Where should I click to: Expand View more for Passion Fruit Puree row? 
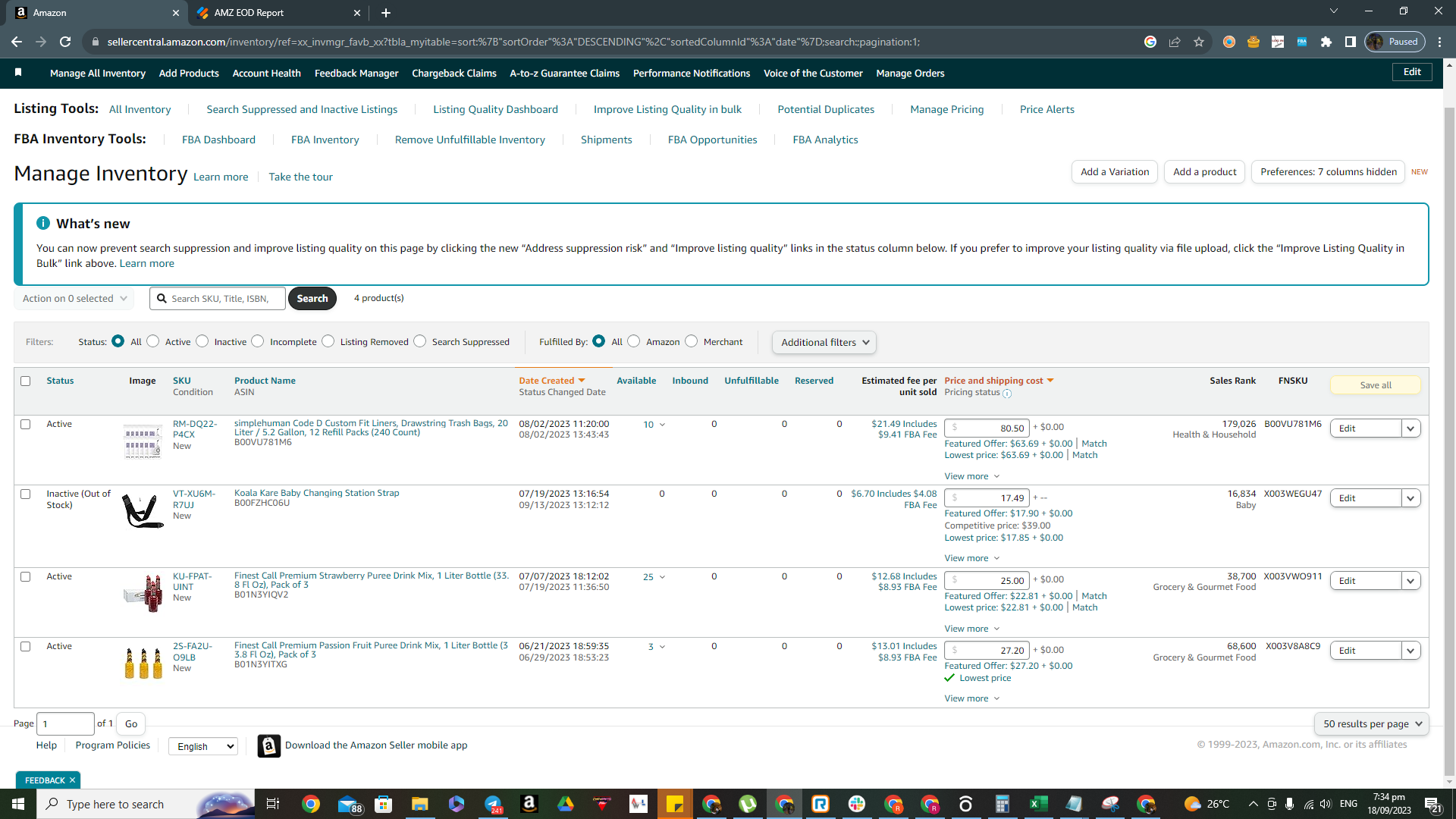(972, 698)
